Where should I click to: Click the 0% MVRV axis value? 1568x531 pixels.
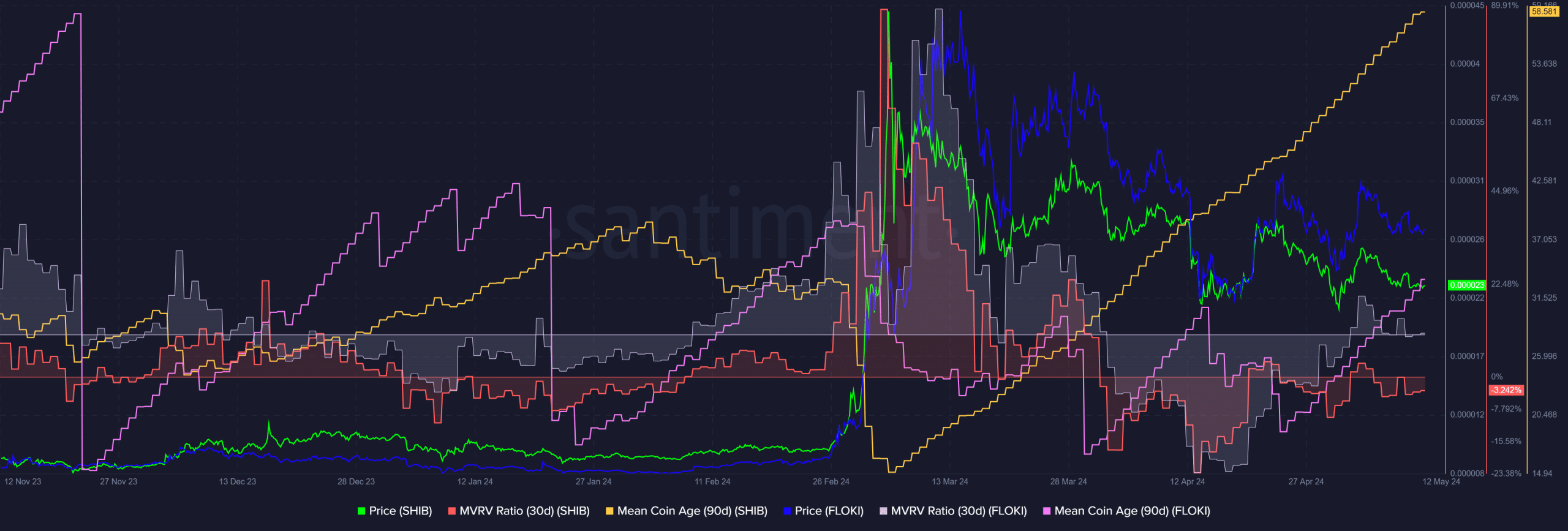pos(1496,377)
